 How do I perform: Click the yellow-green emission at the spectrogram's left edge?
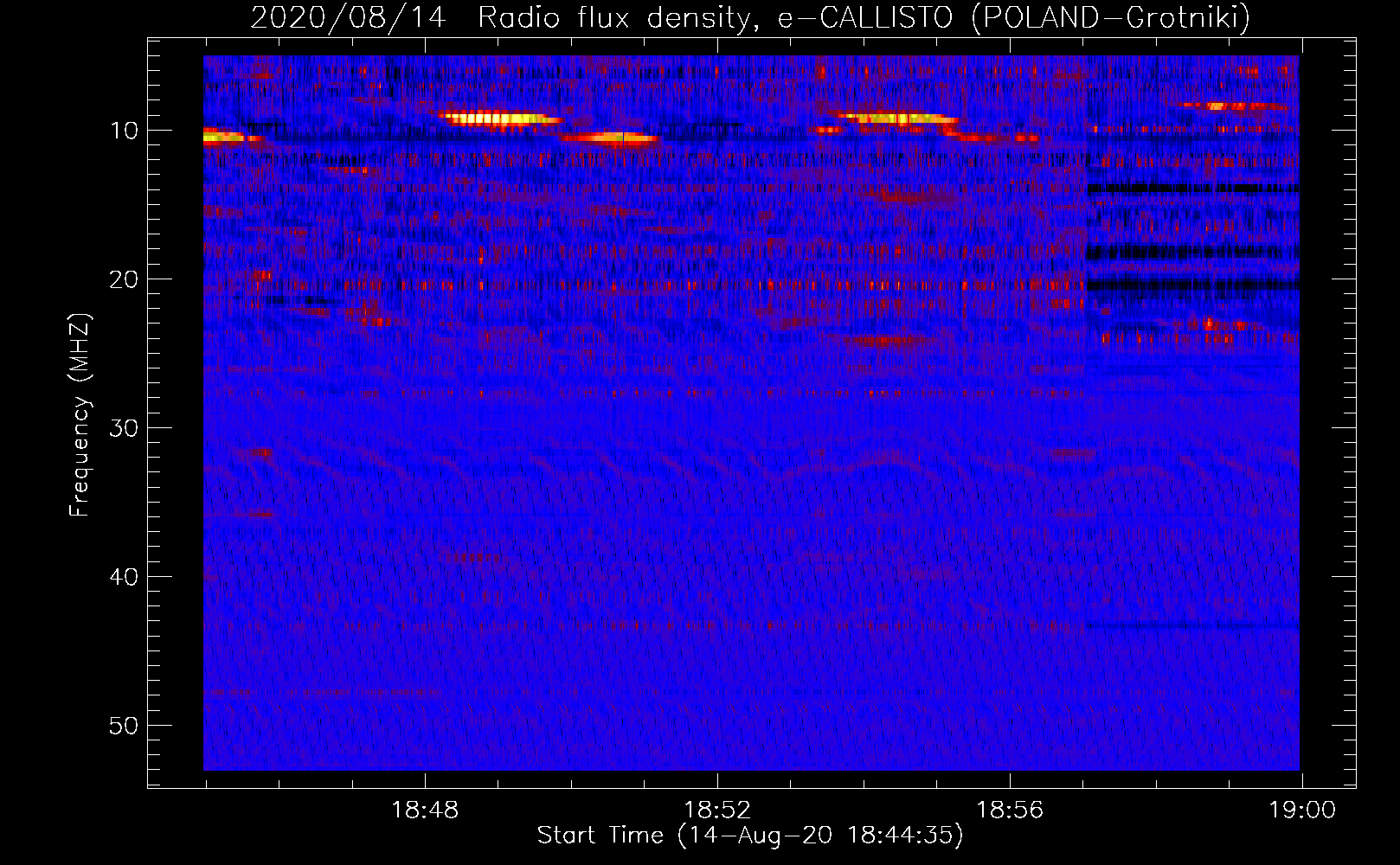click(x=223, y=136)
